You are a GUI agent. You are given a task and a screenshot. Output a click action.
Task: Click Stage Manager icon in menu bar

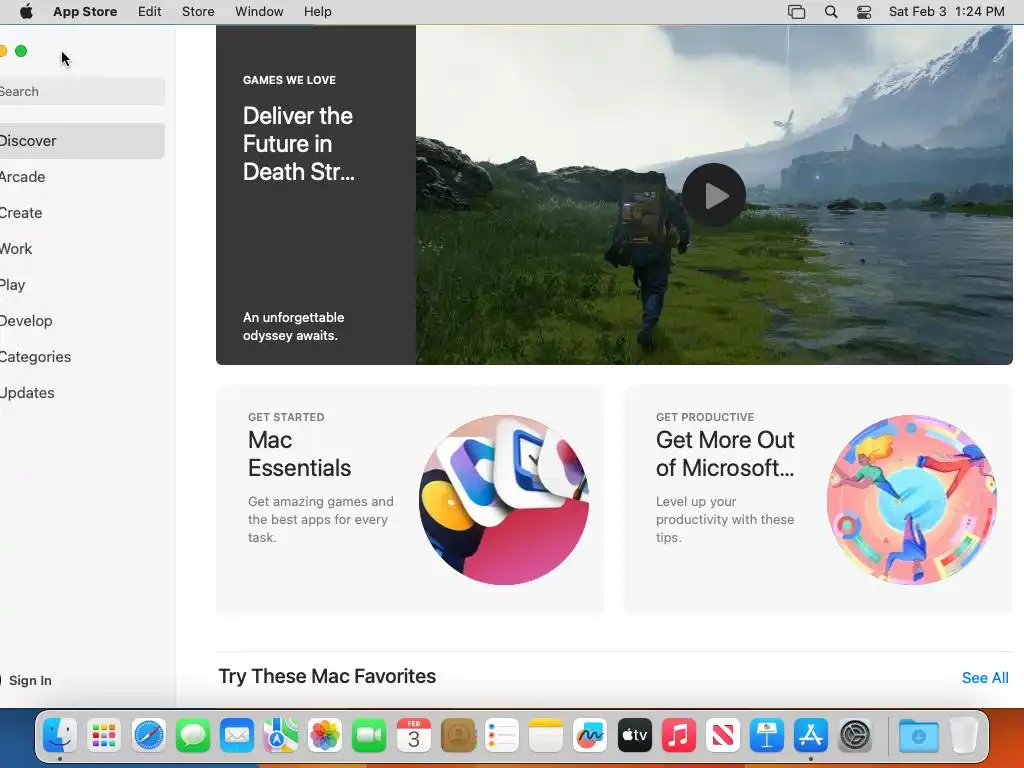(x=797, y=12)
